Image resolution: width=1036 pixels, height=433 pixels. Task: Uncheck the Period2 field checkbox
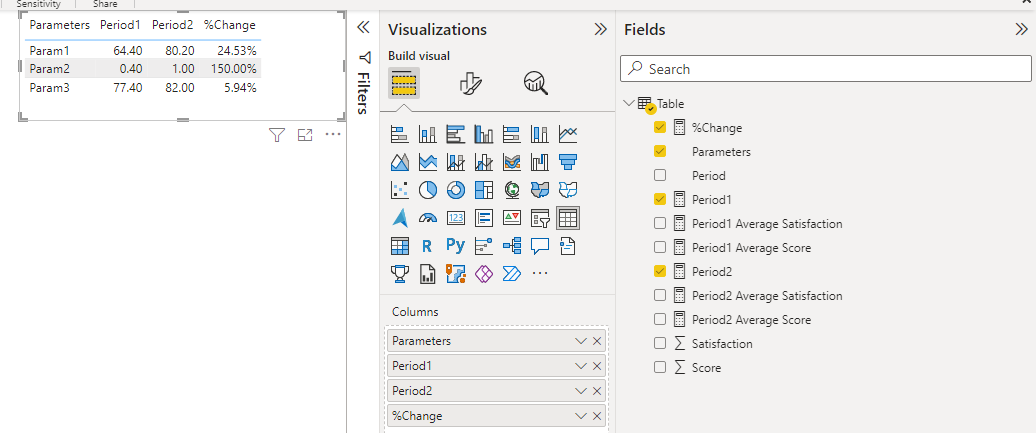(659, 271)
